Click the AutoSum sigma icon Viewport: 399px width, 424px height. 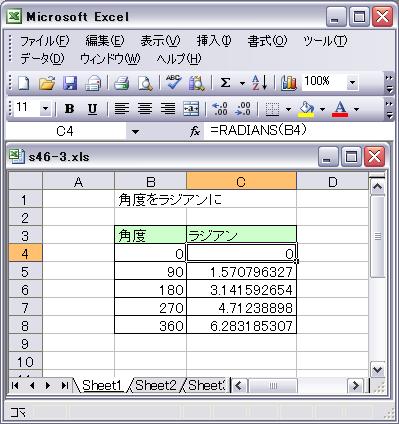[x=226, y=83]
